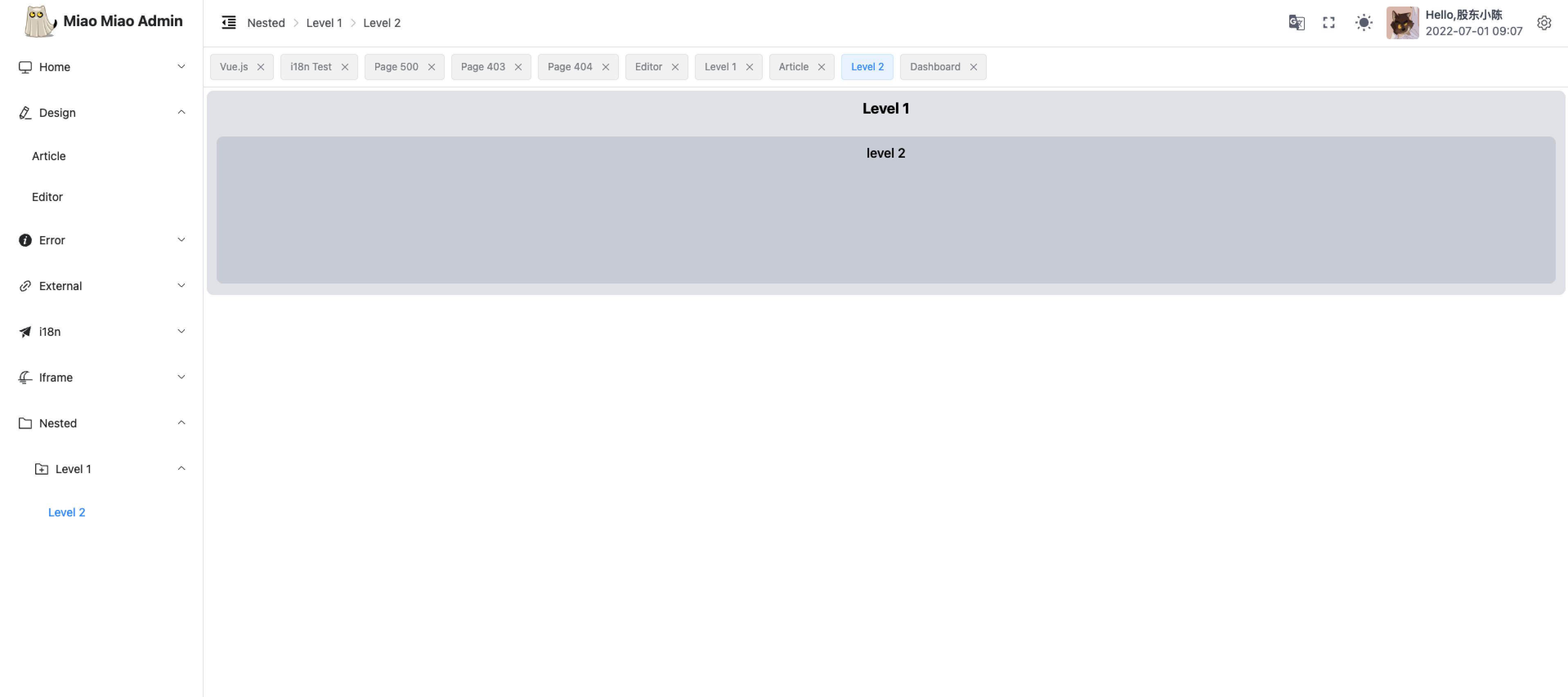The image size is (1568, 697).
Task: Open settings gear in header
Action: 1543,22
